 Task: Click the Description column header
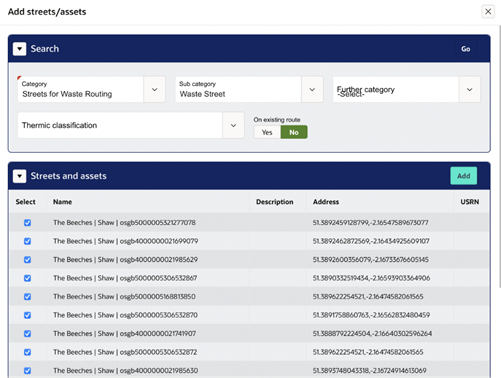click(275, 202)
